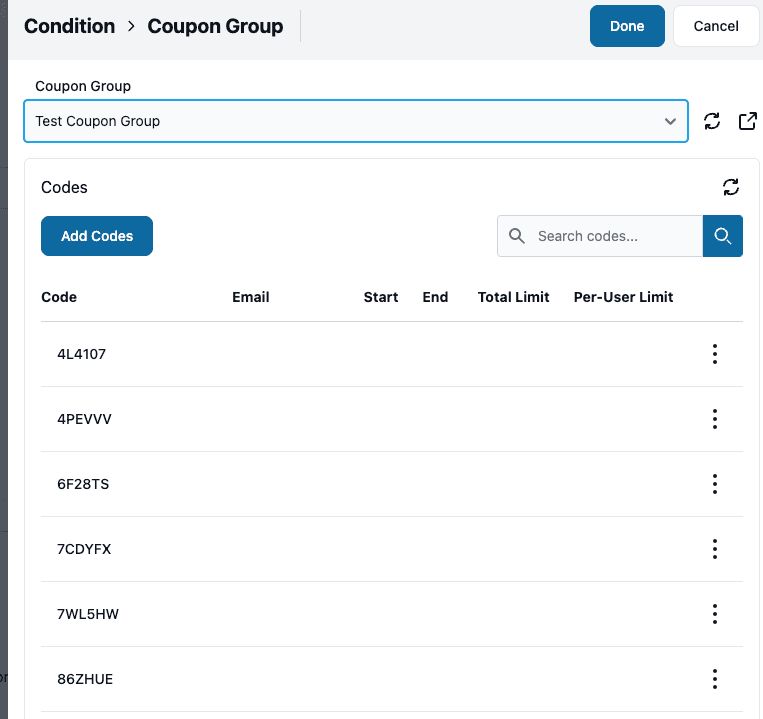This screenshot has height=719, width=763.
Task: Click Add Codes button
Action: tap(97, 236)
